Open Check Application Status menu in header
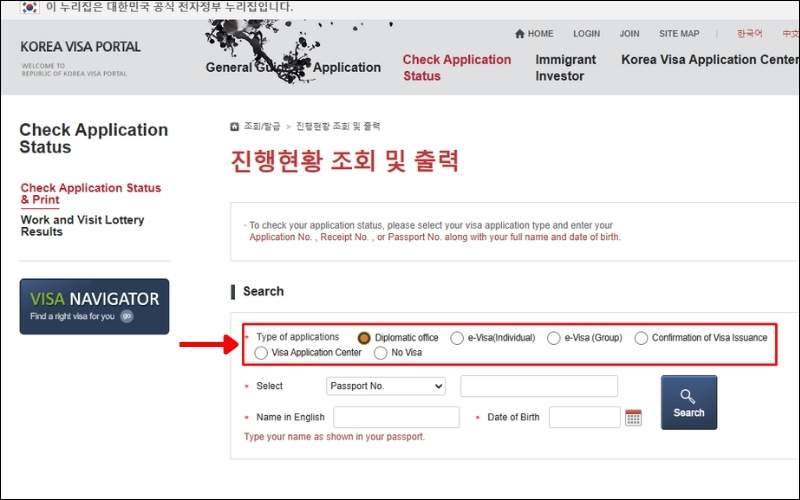The height and width of the screenshot is (500, 800). tap(457, 67)
